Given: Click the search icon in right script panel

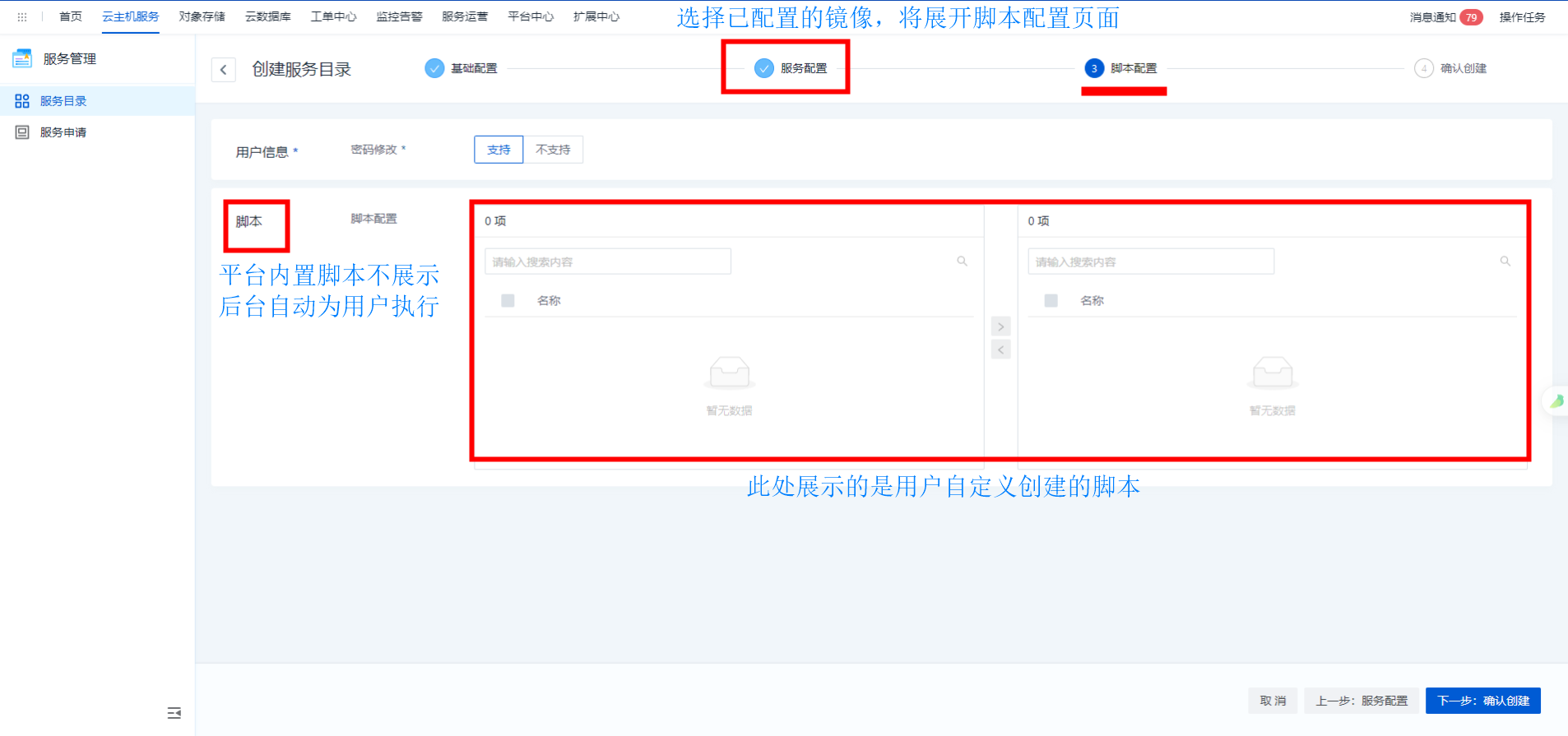Looking at the screenshot, I should pos(1505,262).
